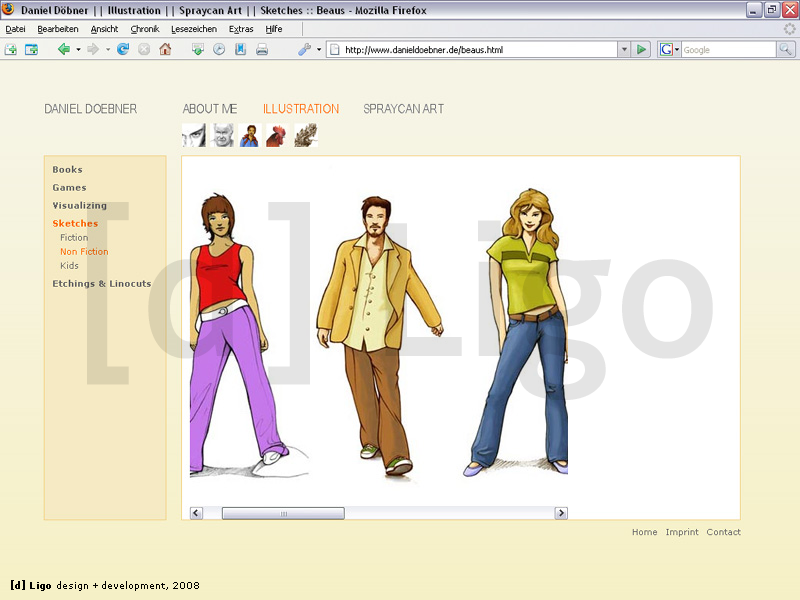
Task: Follow the Home footer link
Action: coord(644,532)
